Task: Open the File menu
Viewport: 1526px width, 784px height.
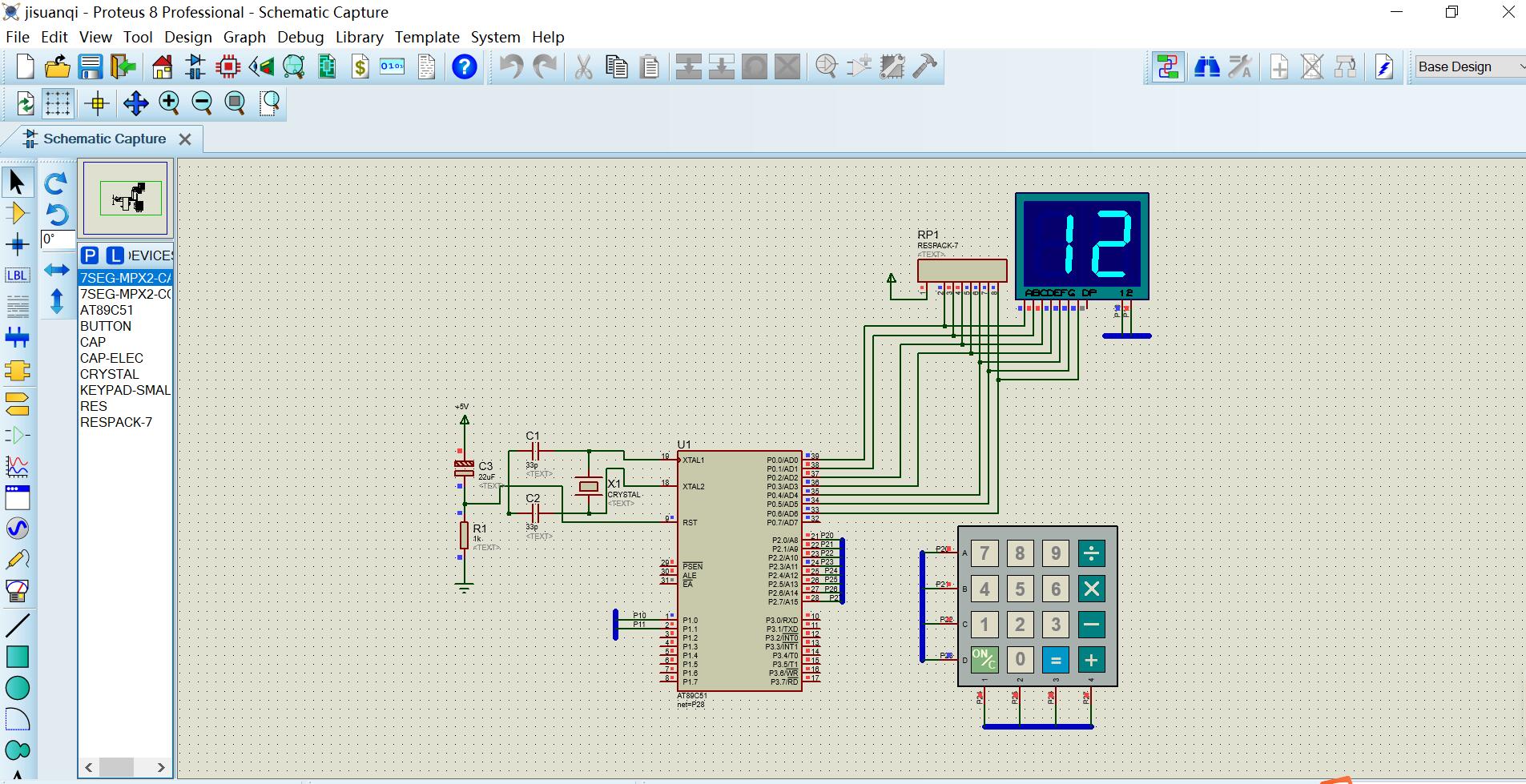Action: click(18, 37)
